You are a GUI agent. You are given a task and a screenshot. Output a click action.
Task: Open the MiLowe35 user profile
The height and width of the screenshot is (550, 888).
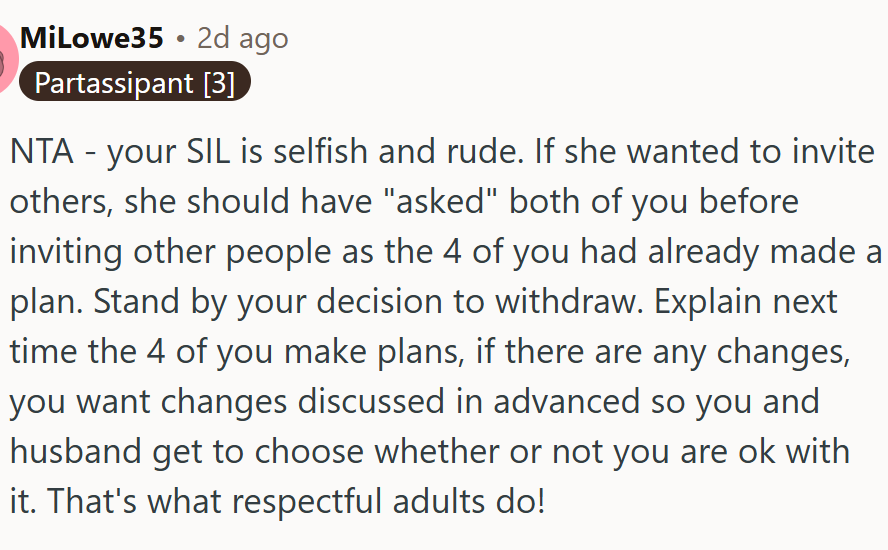tap(91, 38)
